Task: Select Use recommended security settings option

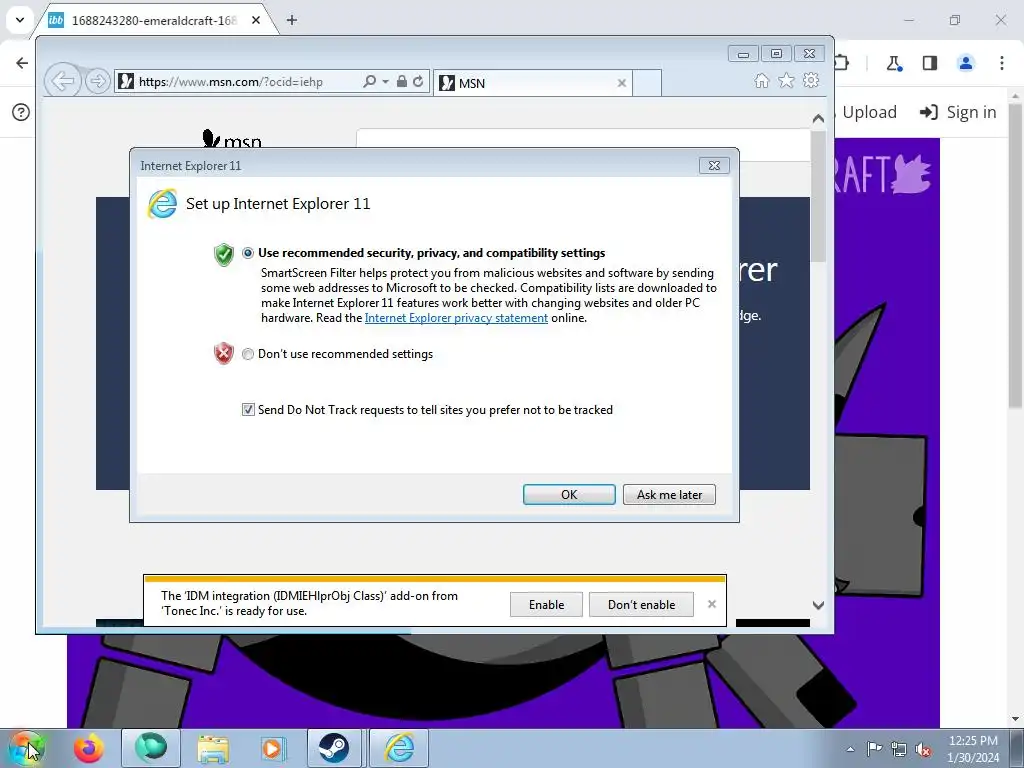Action: pyautogui.click(x=248, y=253)
